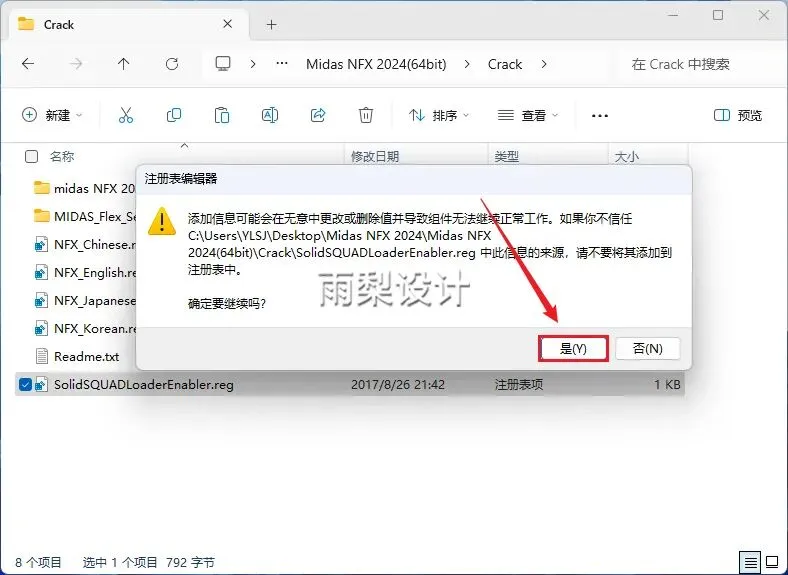
Task: Close the File Explorer window
Action: pos(764,16)
